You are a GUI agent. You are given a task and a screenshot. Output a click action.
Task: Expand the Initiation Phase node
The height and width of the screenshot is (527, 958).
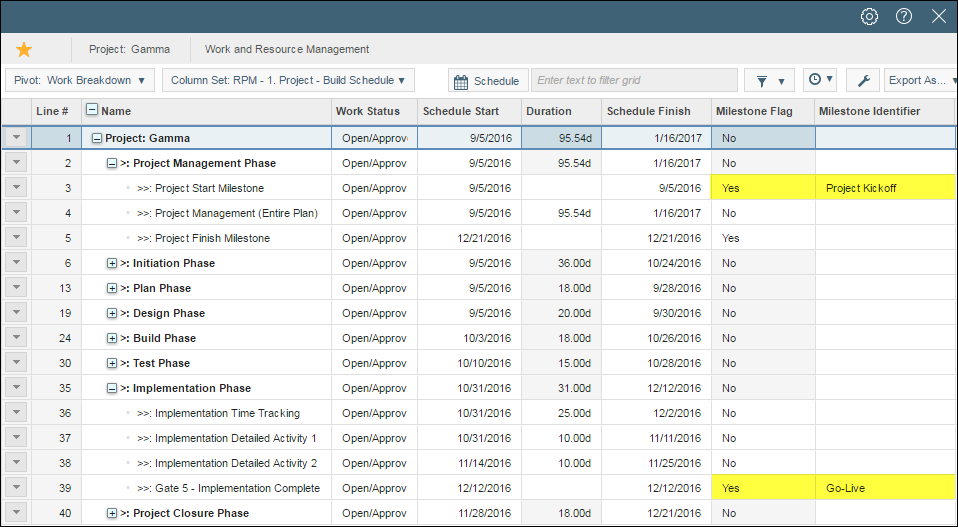(112, 263)
